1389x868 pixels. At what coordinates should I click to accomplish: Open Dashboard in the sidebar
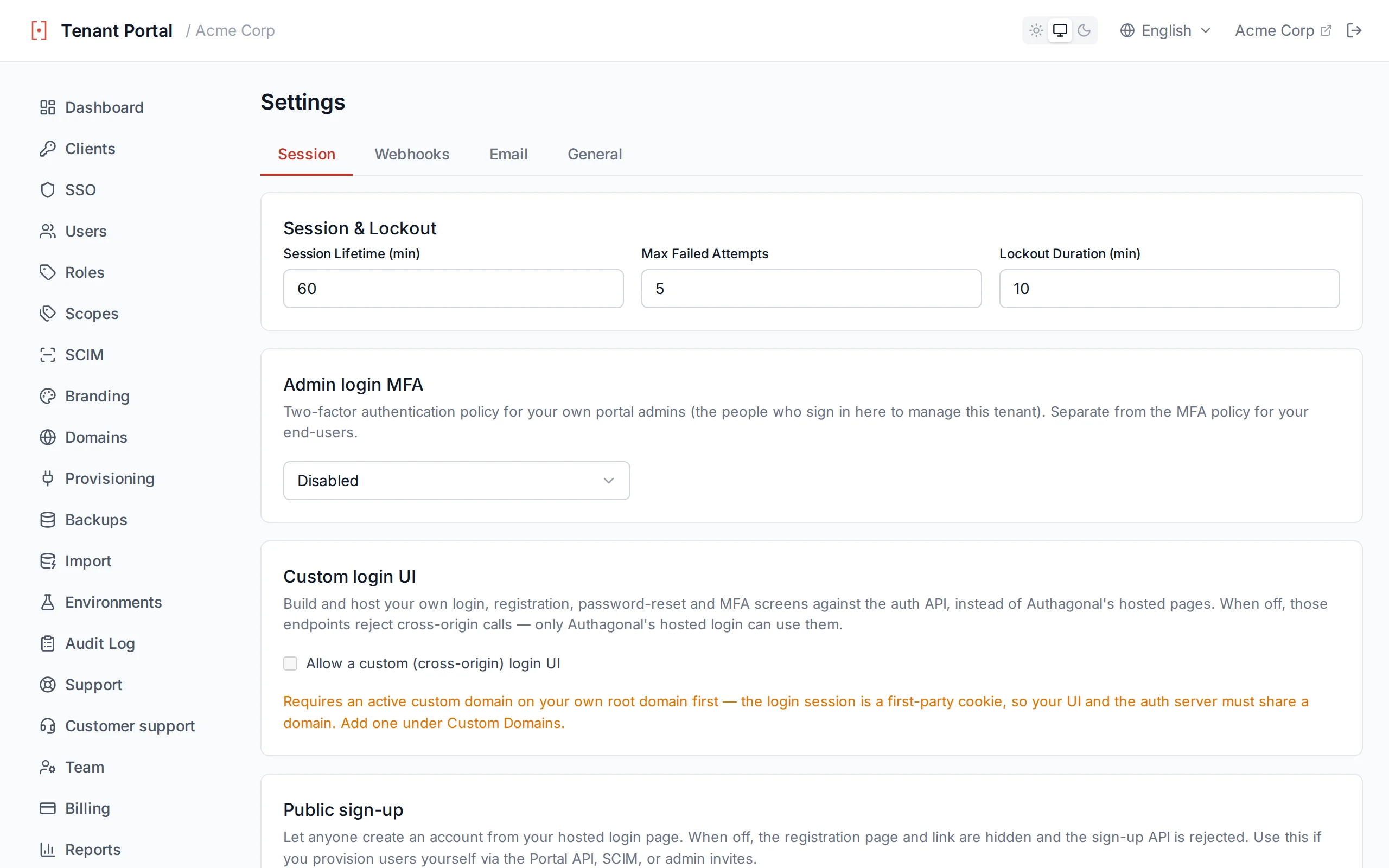coord(104,107)
